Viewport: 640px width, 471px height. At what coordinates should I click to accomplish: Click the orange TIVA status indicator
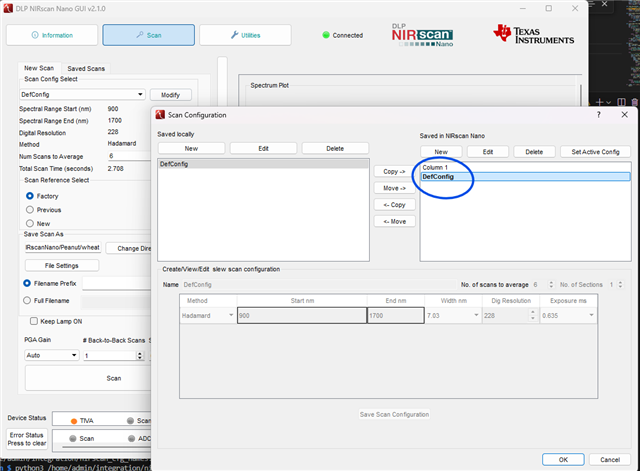[x=74, y=421]
